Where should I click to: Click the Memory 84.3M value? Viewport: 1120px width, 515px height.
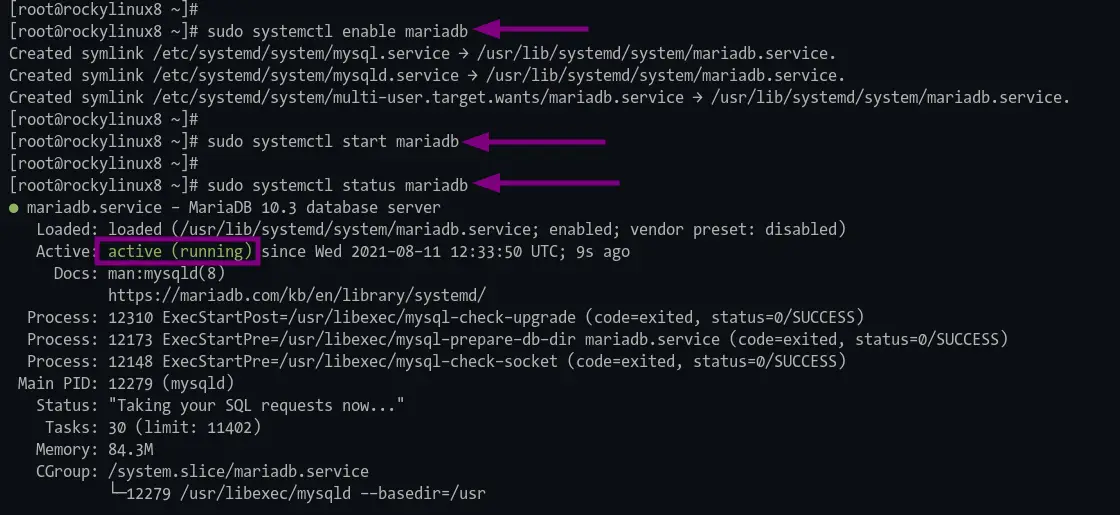[130, 450]
